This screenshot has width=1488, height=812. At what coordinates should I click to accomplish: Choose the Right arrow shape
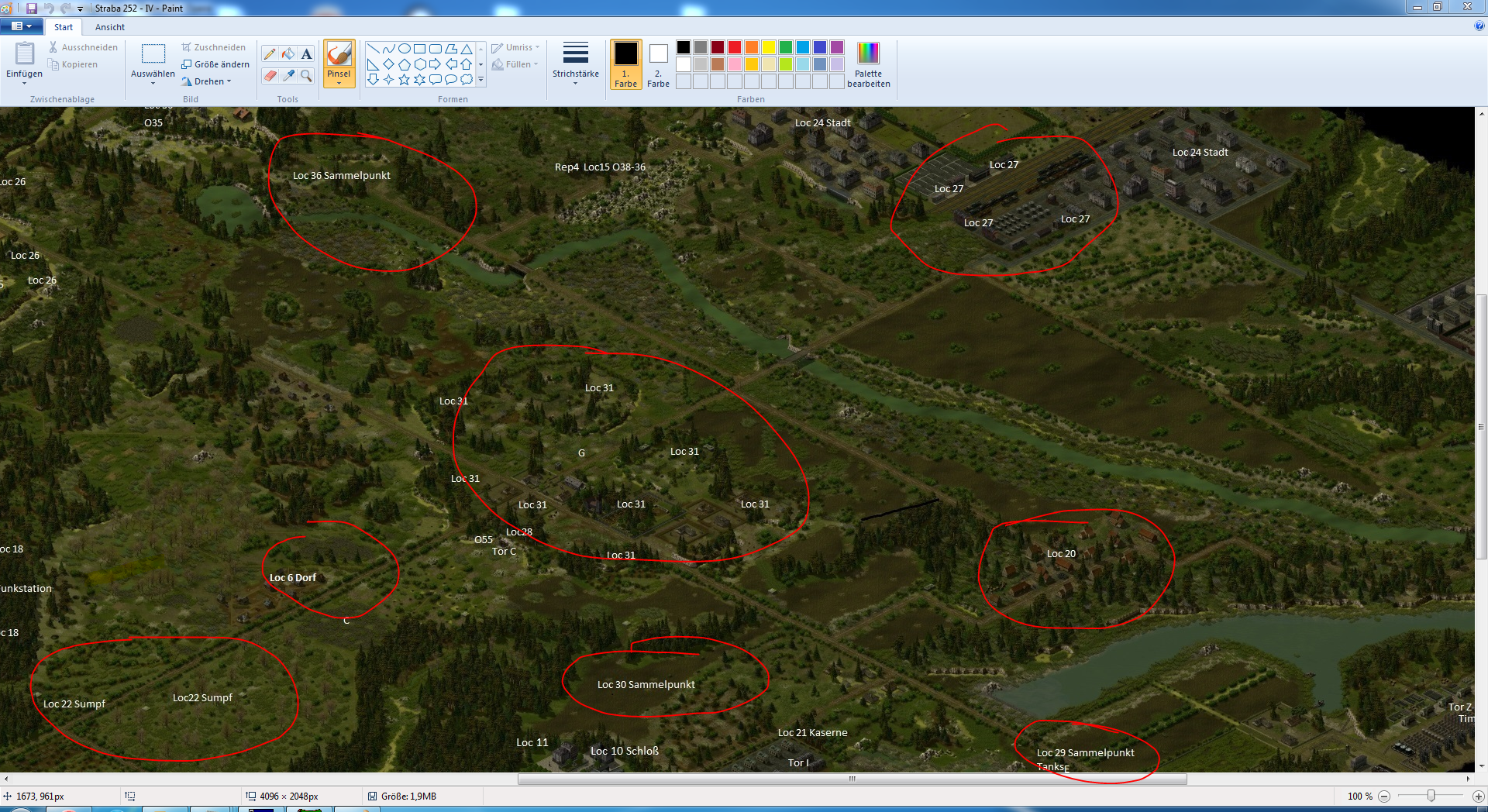[435, 64]
